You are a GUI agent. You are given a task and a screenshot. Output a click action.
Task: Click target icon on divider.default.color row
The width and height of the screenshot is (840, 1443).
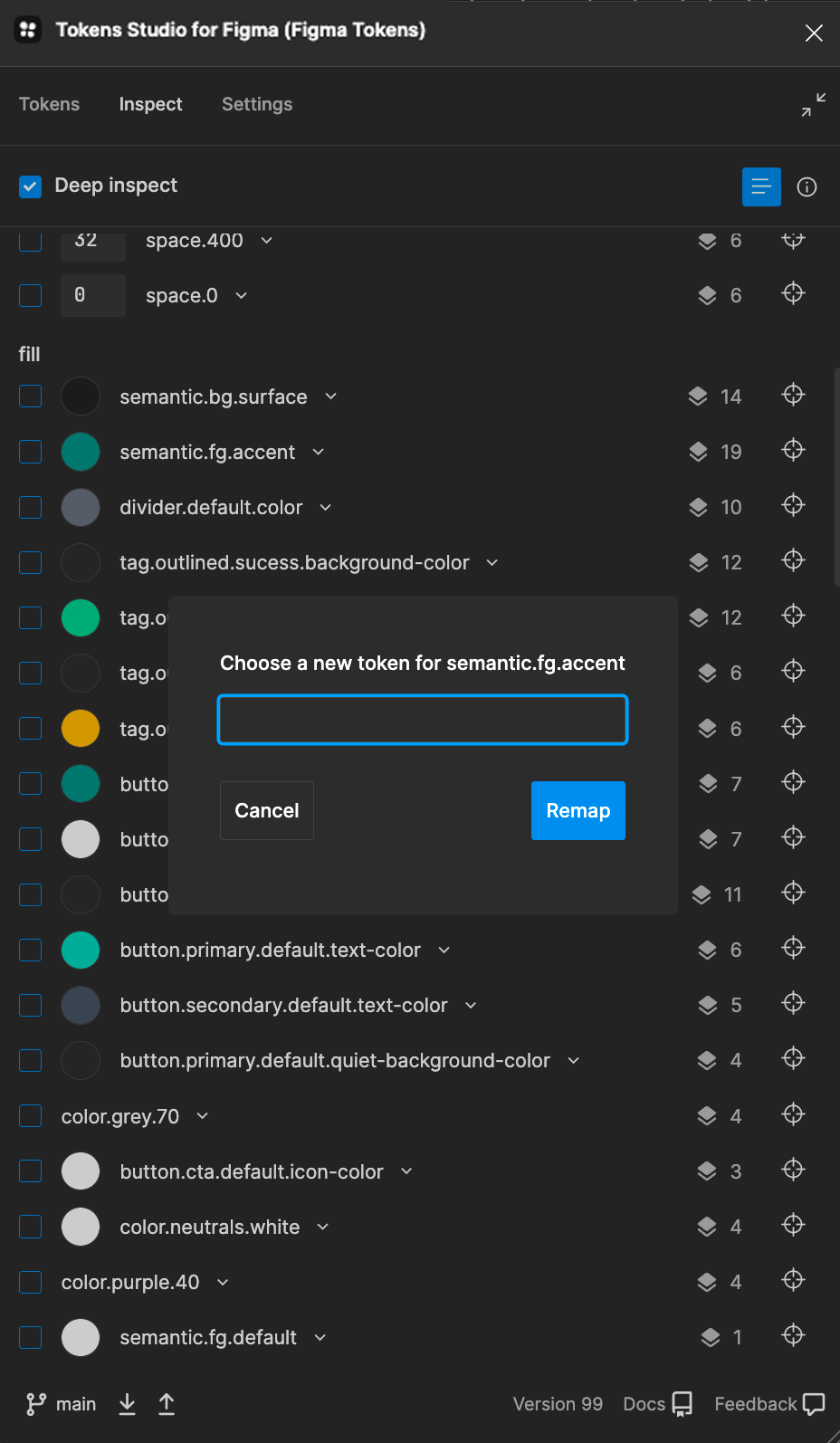click(x=793, y=505)
